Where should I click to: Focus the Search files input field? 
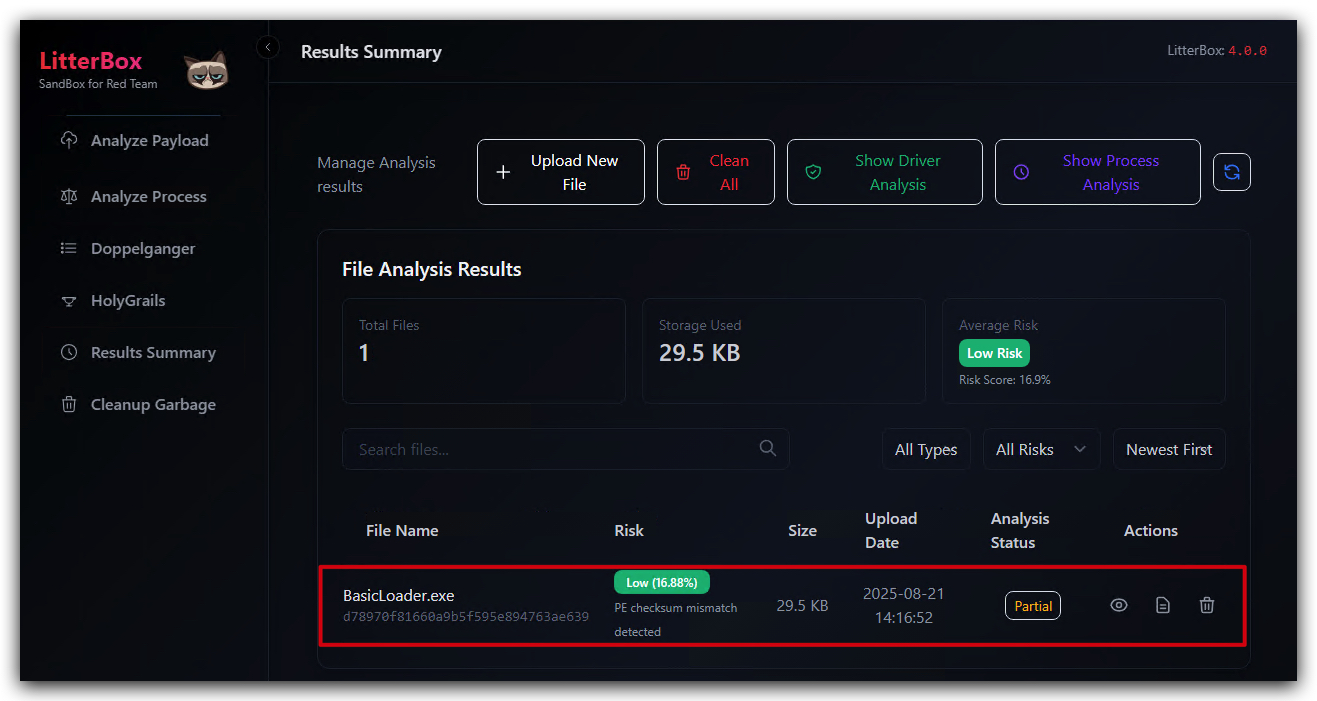coord(566,449)
